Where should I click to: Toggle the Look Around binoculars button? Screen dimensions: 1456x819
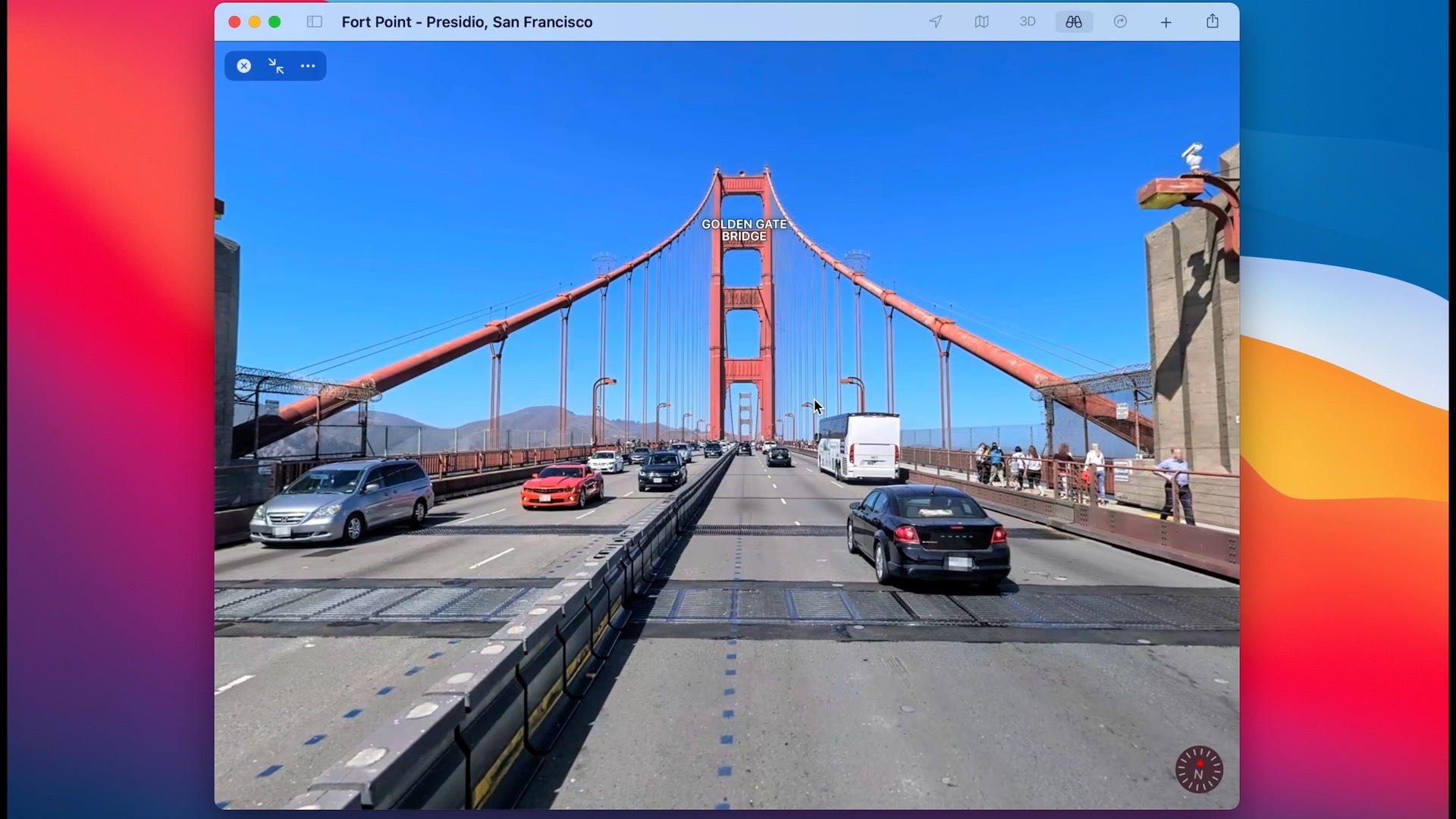coord(1074,22)
